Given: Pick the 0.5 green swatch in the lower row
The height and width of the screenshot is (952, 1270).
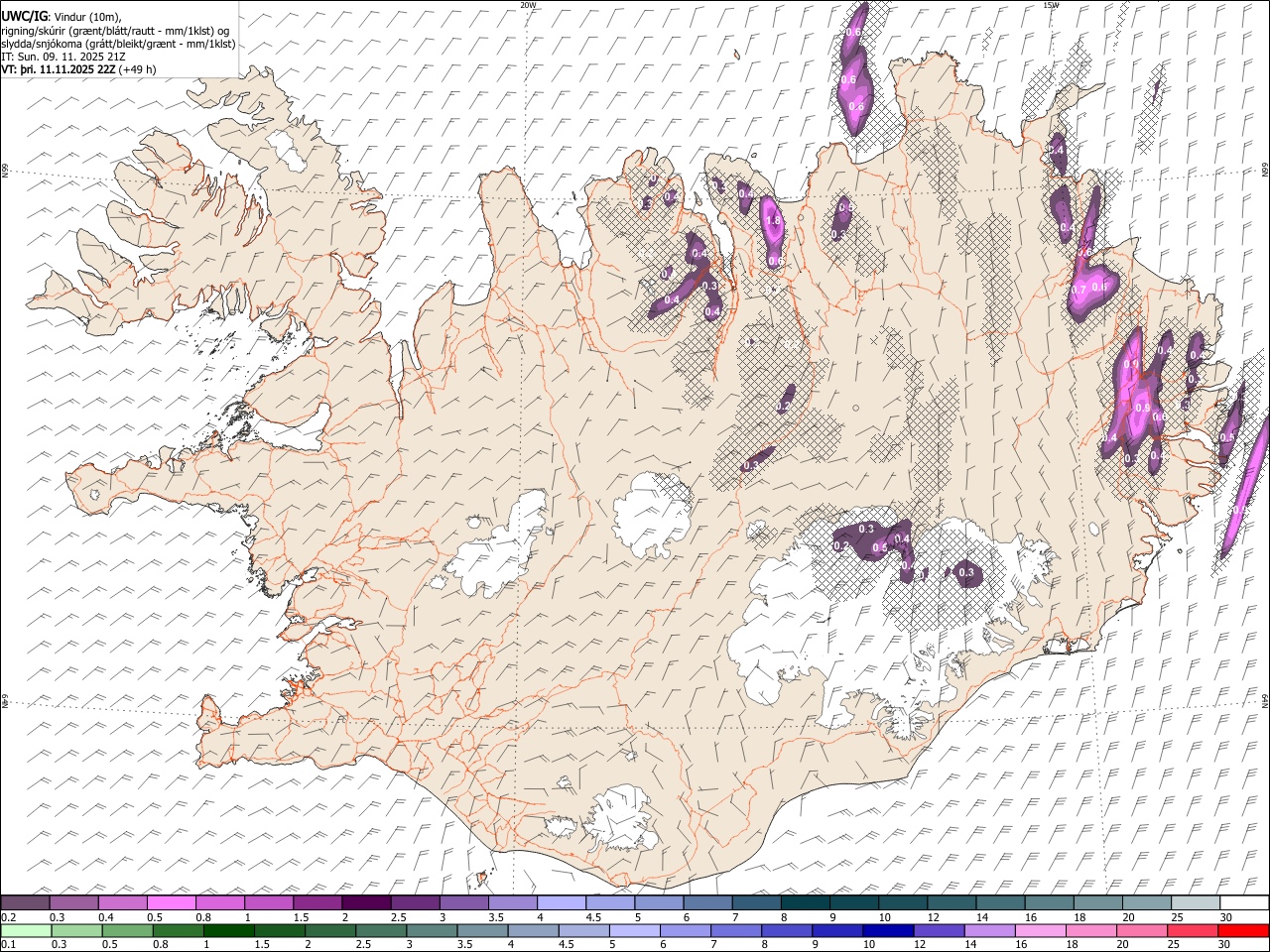Looking at the screenshot, I should [x=128, y=930].
